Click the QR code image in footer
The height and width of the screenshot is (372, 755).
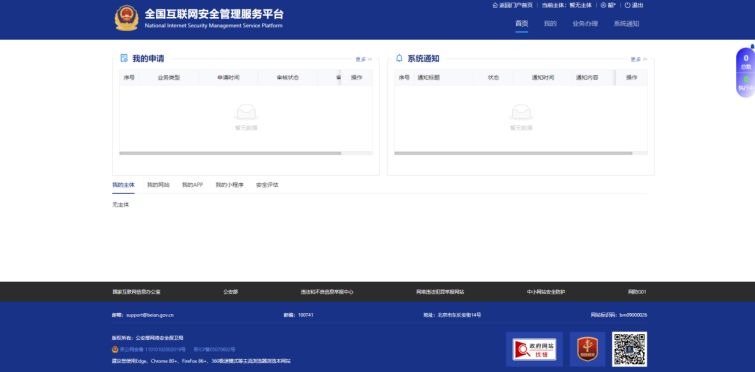[x=629, y=349]
